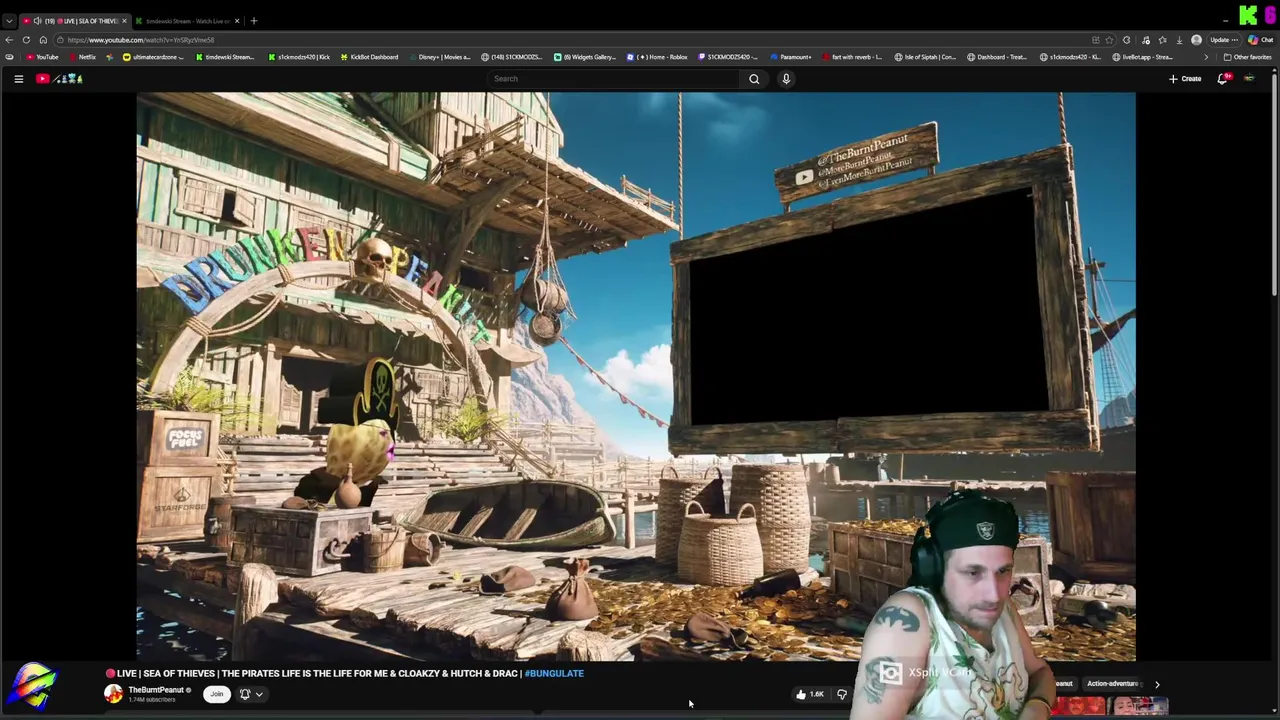Screen dimensions: 1280x720
Task: Select the LIVE Sea of Thieves tab
Action: tap(75, 21)
